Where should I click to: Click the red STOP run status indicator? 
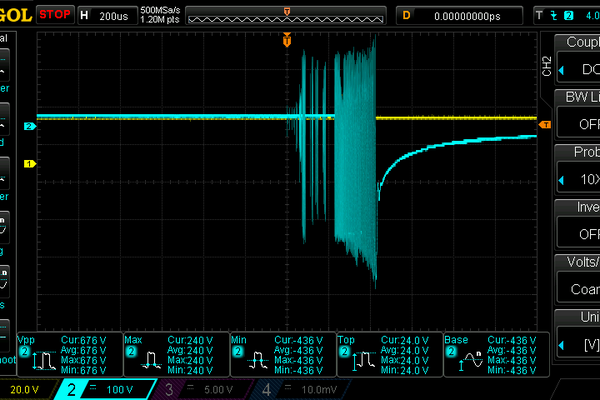tap(55, 15)
